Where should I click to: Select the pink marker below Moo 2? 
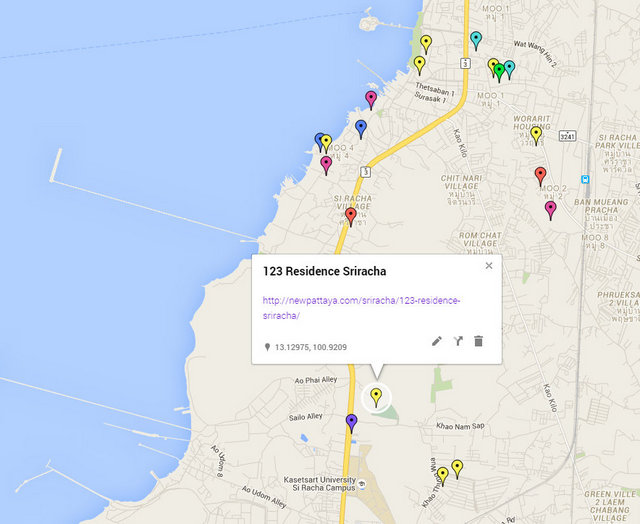[551, 211]
